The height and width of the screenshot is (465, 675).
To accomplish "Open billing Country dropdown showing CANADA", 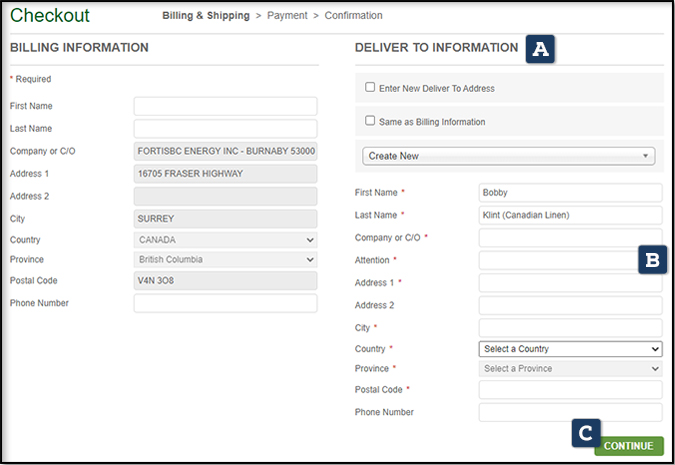I will (225, 241).
